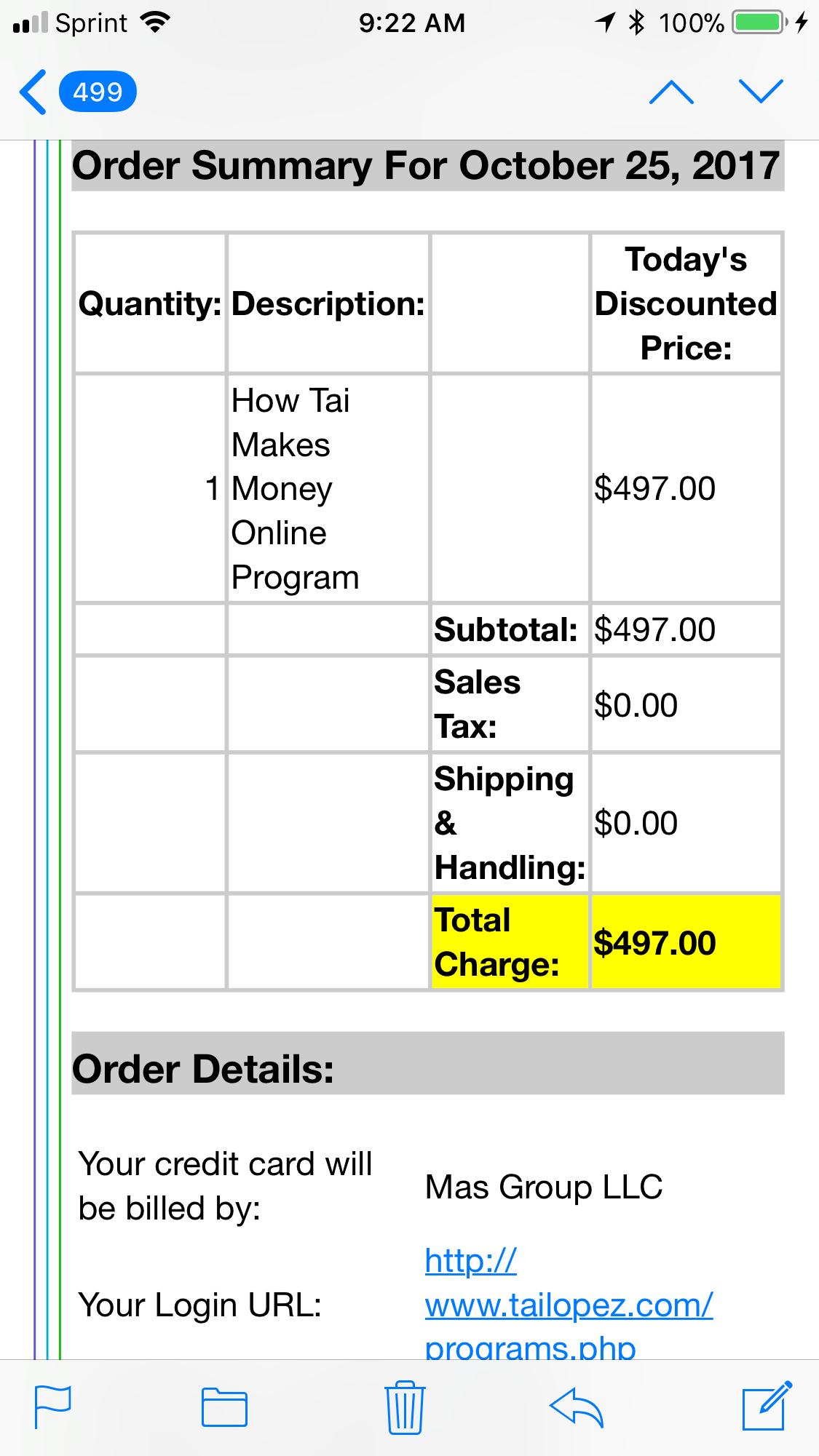
Task: Tap the http:// link text
Action: [x=470, y=1260]
